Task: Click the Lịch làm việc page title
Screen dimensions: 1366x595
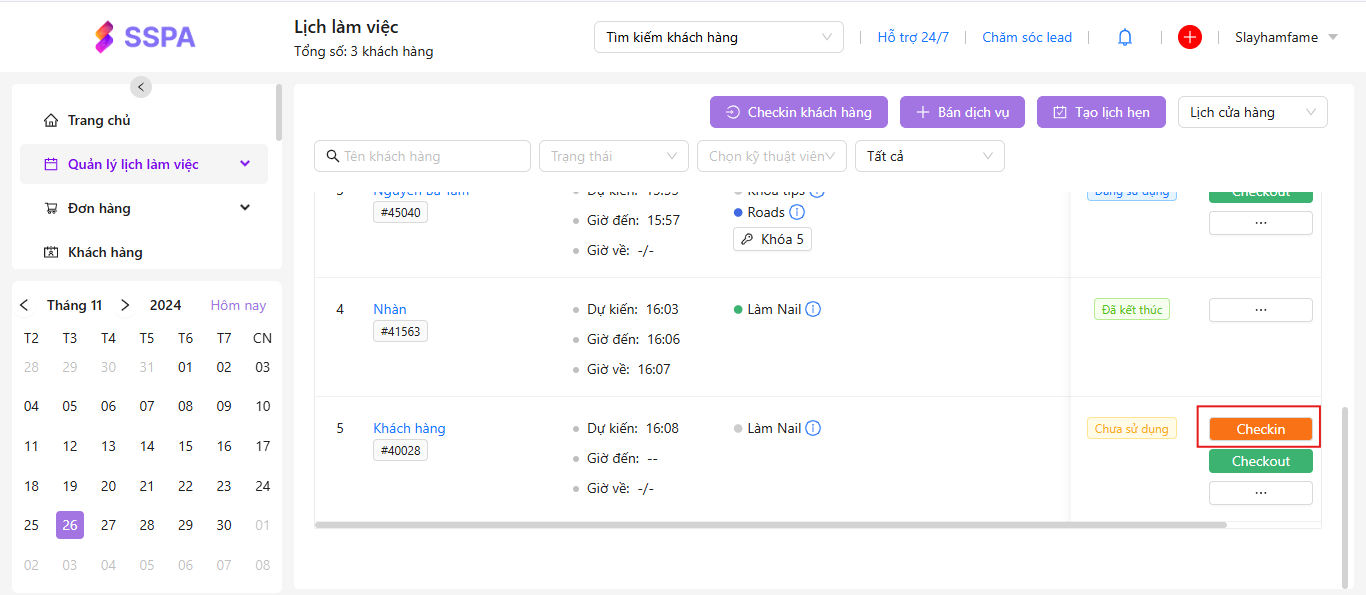Action: point(346,27)
